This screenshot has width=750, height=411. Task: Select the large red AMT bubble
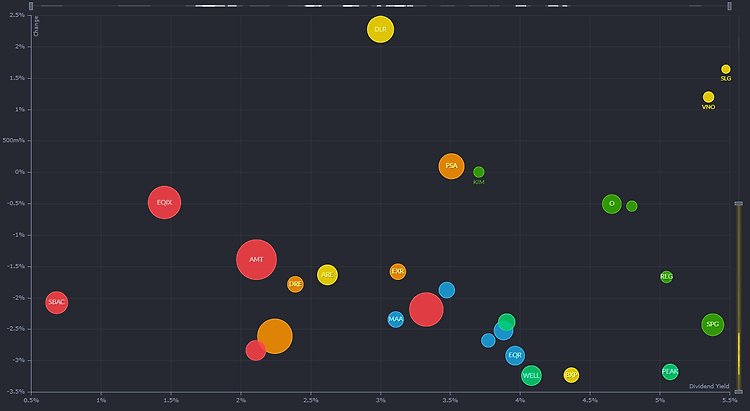256,260
